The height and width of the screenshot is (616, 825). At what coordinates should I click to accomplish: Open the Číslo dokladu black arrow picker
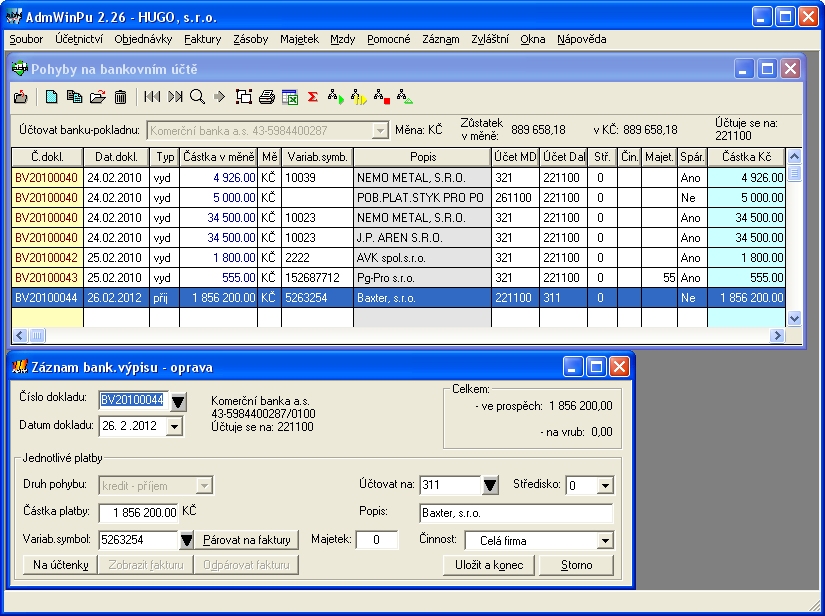pos(178,402)
